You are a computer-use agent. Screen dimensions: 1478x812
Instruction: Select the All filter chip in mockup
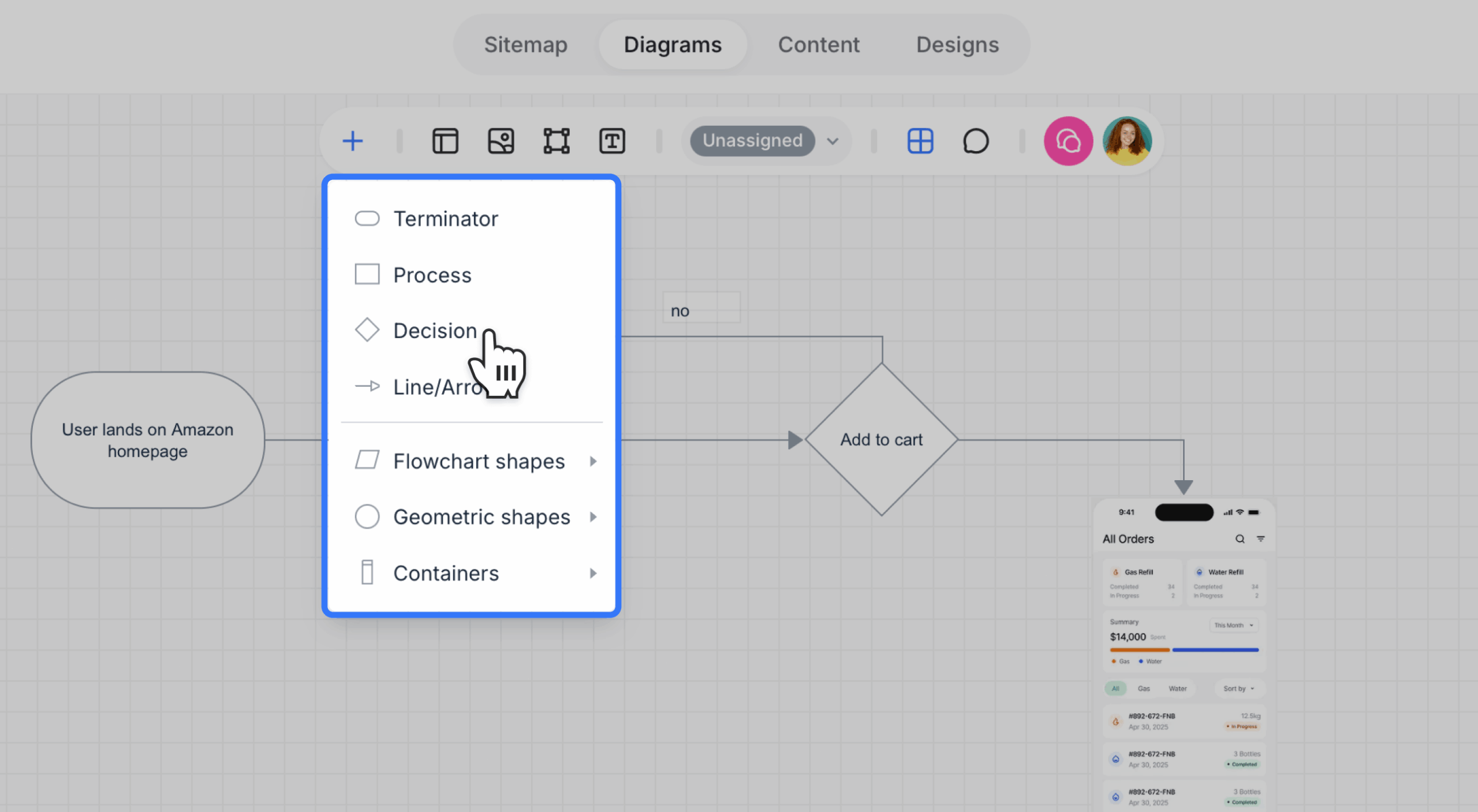coord(1115,688)
